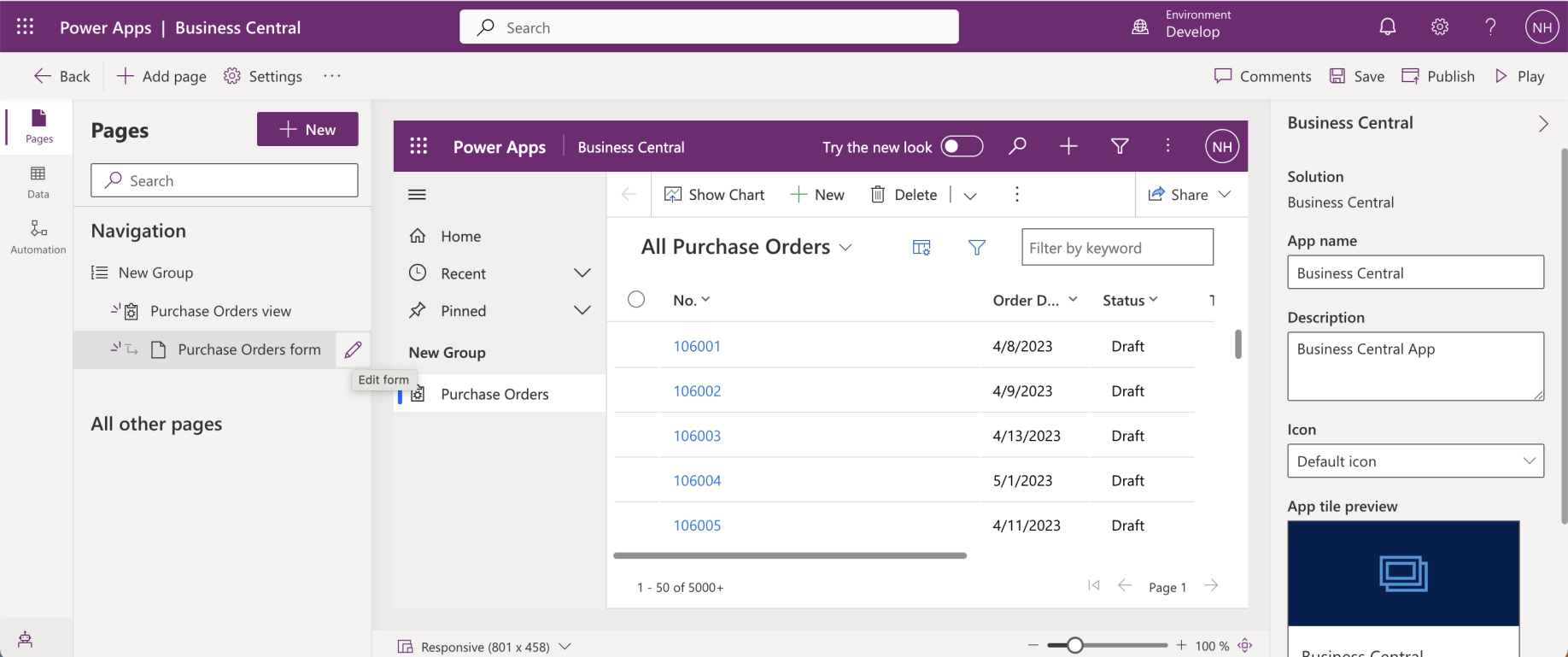Click the filter funnel beside Edit columns
Viewport: 1568px width, 657px height.
pyautogui.click(x=976, y=248)
